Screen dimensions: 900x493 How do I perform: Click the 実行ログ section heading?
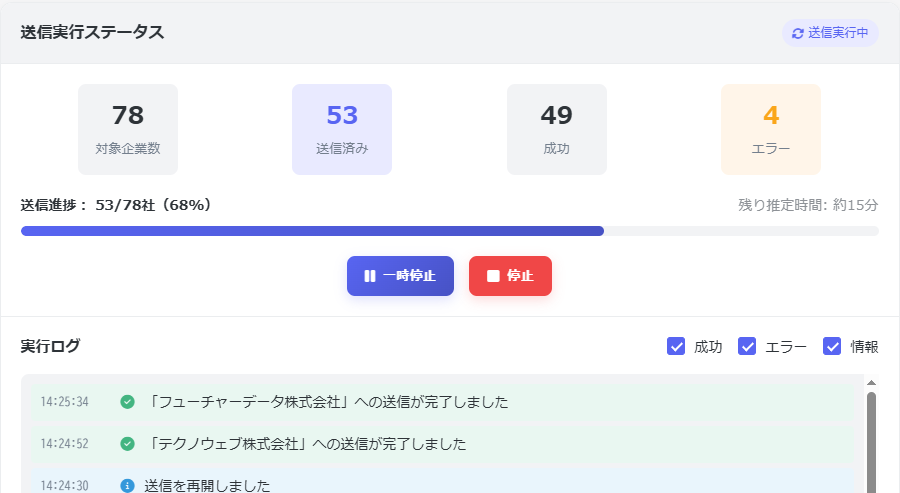coord(51,346)
